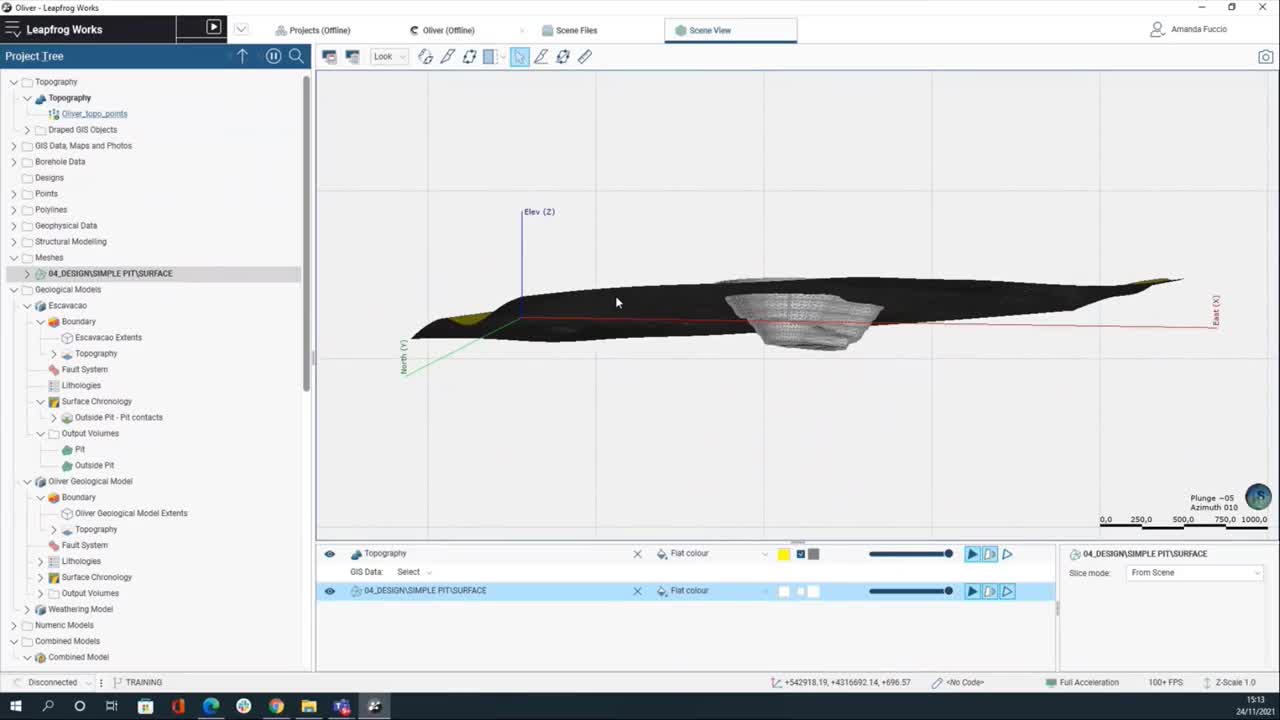This screenshot has width=1280, height=720.
Task: Open the Project Tree search
Action: click(296, 56)
